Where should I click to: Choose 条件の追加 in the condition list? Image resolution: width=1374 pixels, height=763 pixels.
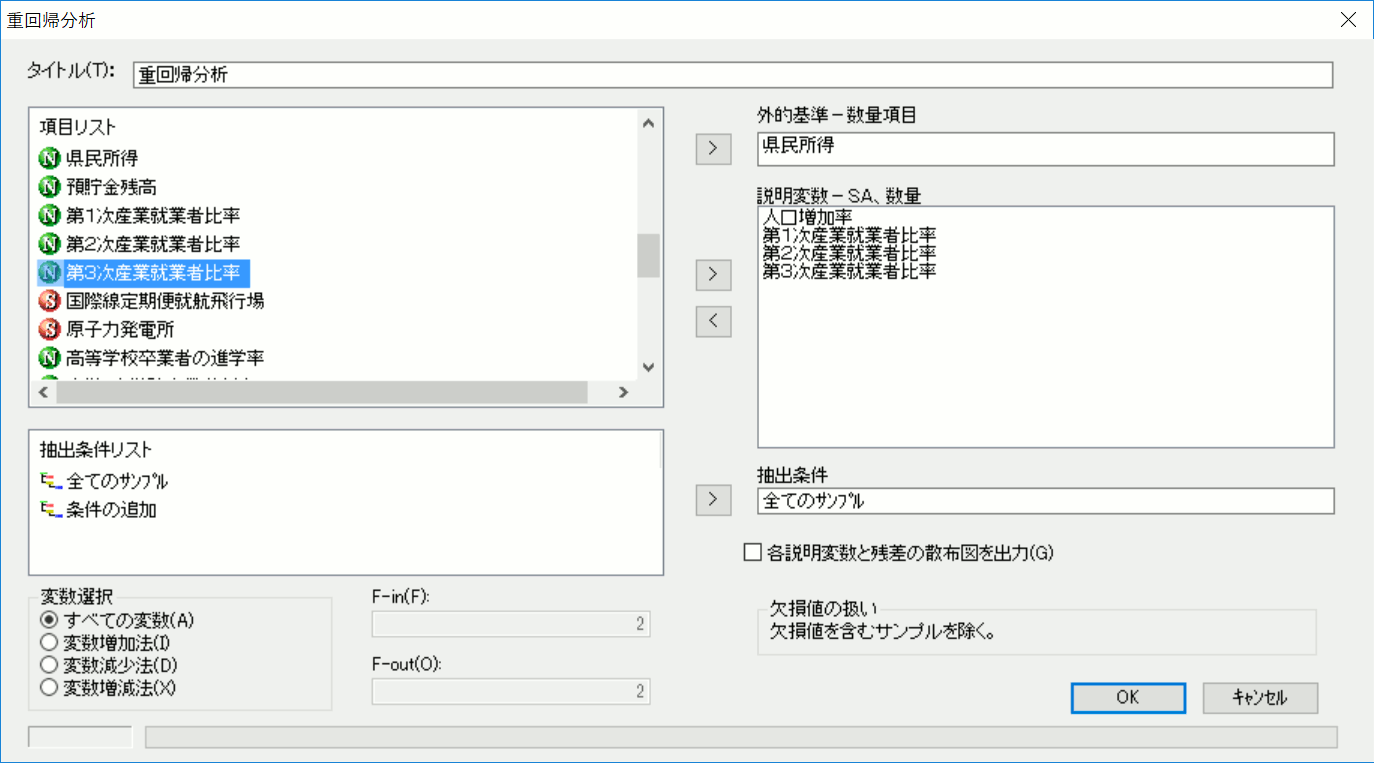click(x=111, y=510)
